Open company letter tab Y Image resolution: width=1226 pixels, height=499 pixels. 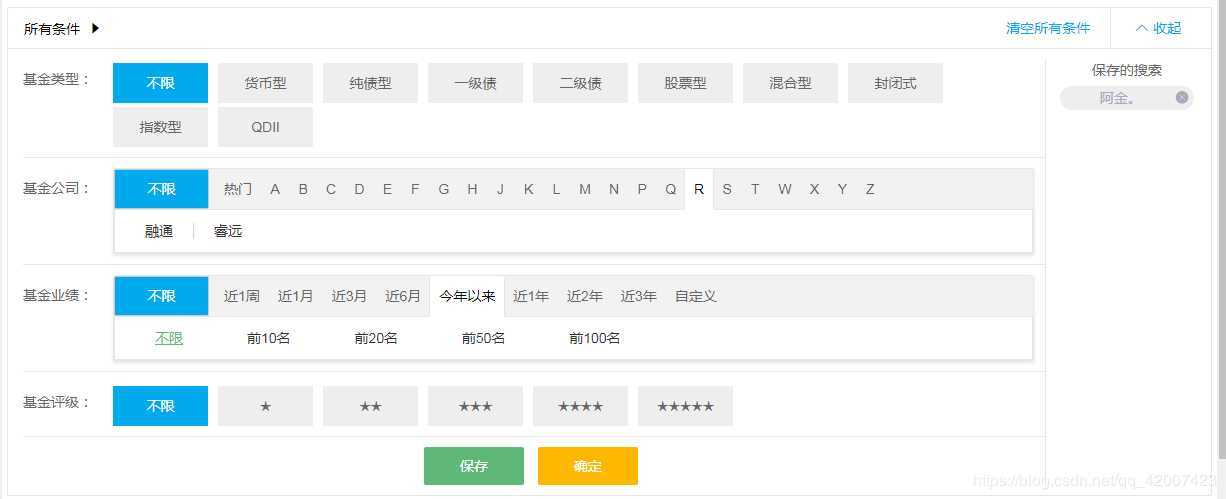pos(842,189)
